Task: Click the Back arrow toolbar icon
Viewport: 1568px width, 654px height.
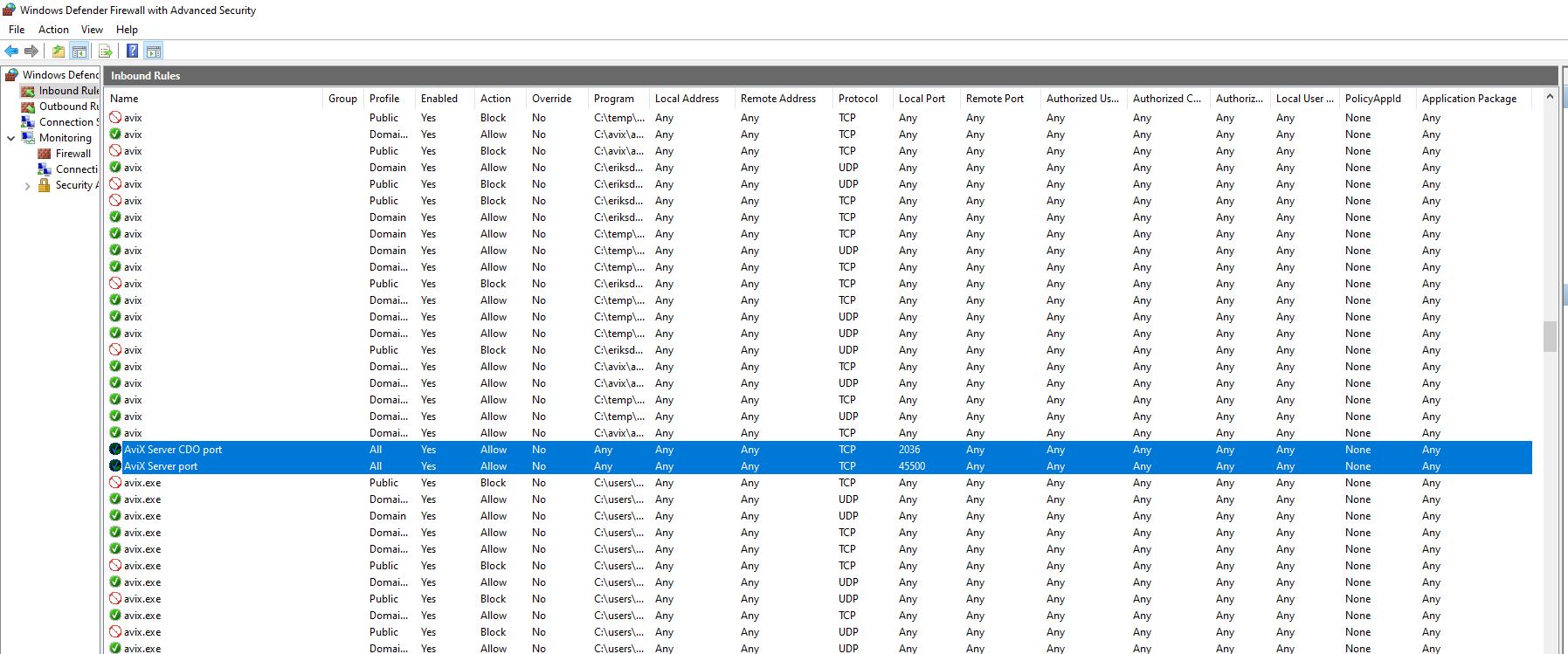Action: [x=11, y=51]
